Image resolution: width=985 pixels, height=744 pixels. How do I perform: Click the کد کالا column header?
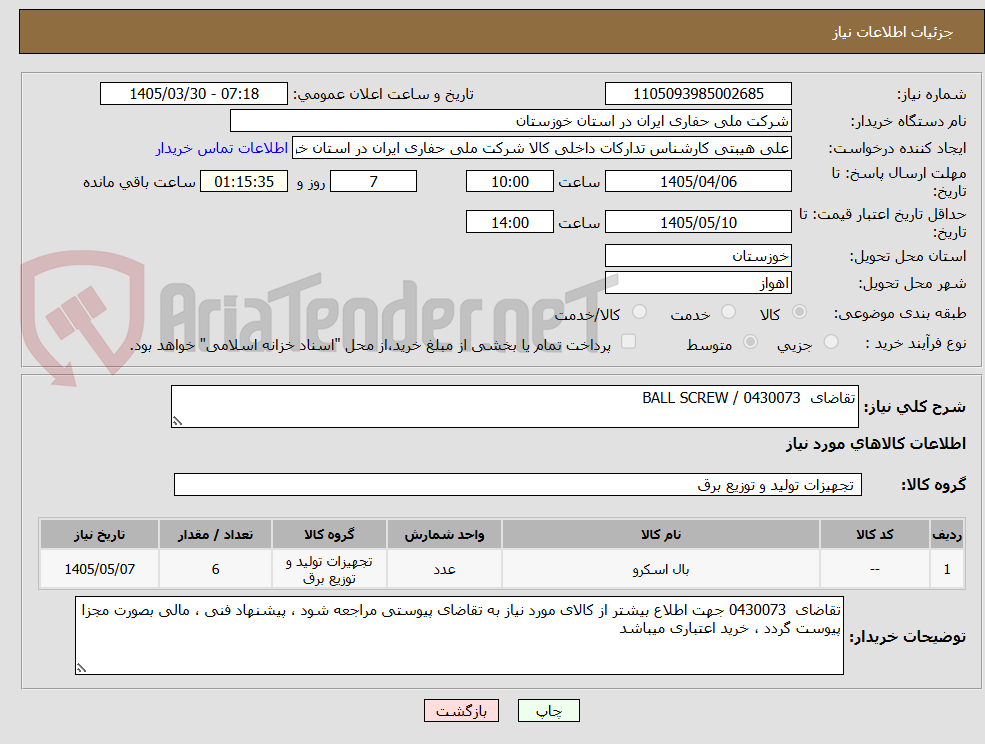coord(874,535)
